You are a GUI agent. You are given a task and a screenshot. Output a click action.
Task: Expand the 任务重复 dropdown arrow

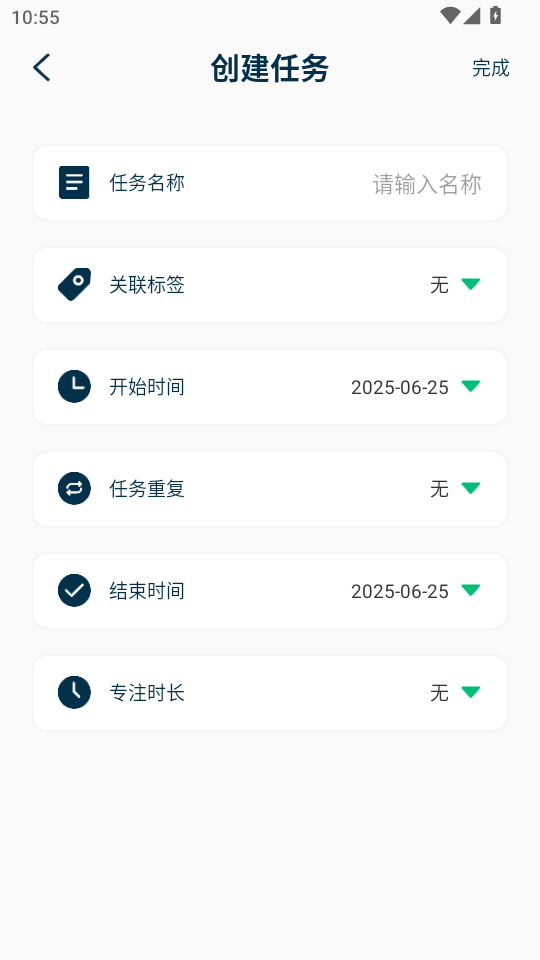point(471,488)
